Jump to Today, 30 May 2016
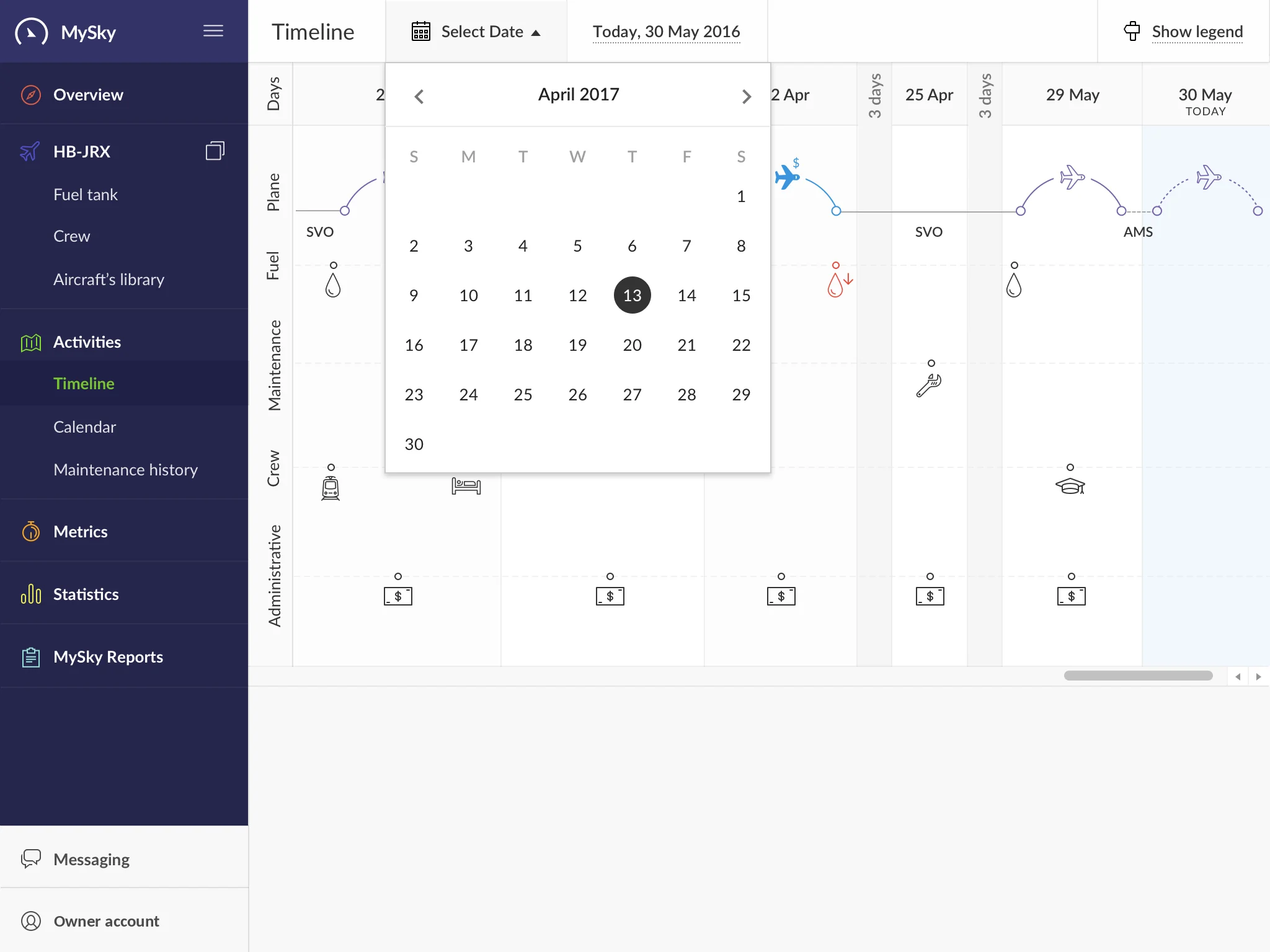Image resolution: width=1270 pixels, height=952 pixels. 667,32
